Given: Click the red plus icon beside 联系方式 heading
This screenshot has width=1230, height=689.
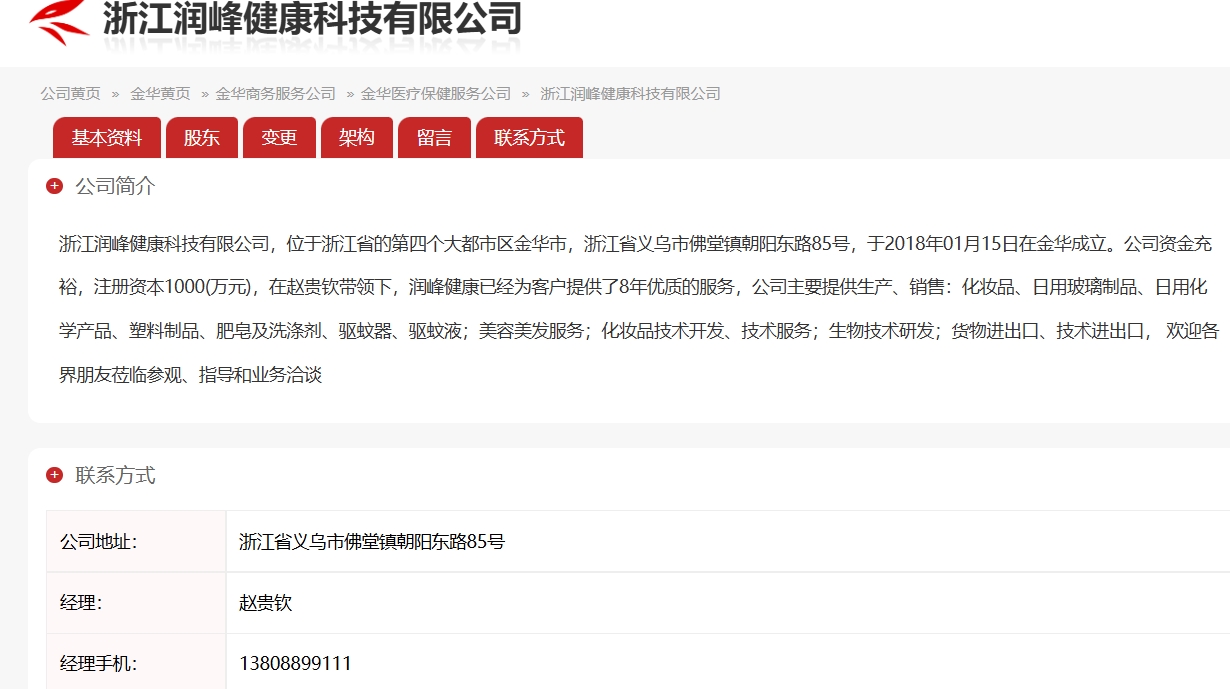Looking at the screenshot, I should [x=55, y=475].
